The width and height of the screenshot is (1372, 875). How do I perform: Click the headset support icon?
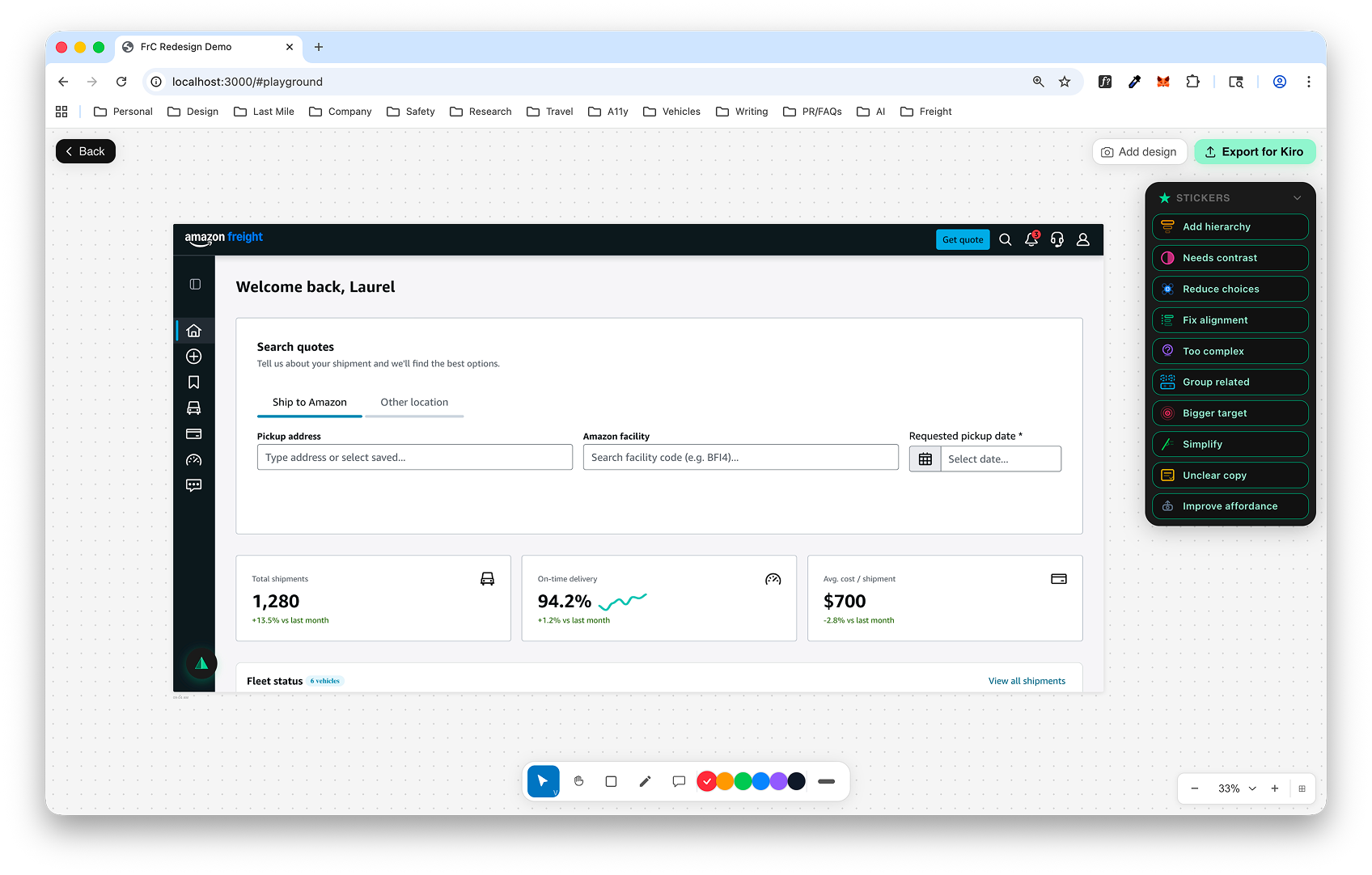pyautogui.click(x=1057, y=239)
